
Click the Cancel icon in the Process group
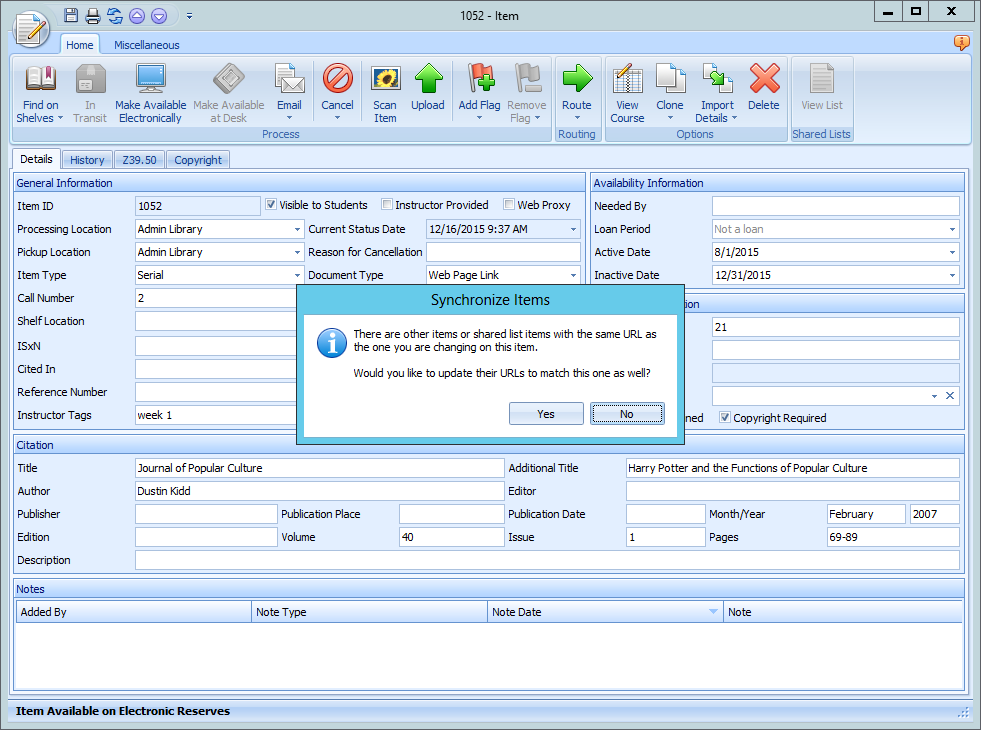point(337,90)
